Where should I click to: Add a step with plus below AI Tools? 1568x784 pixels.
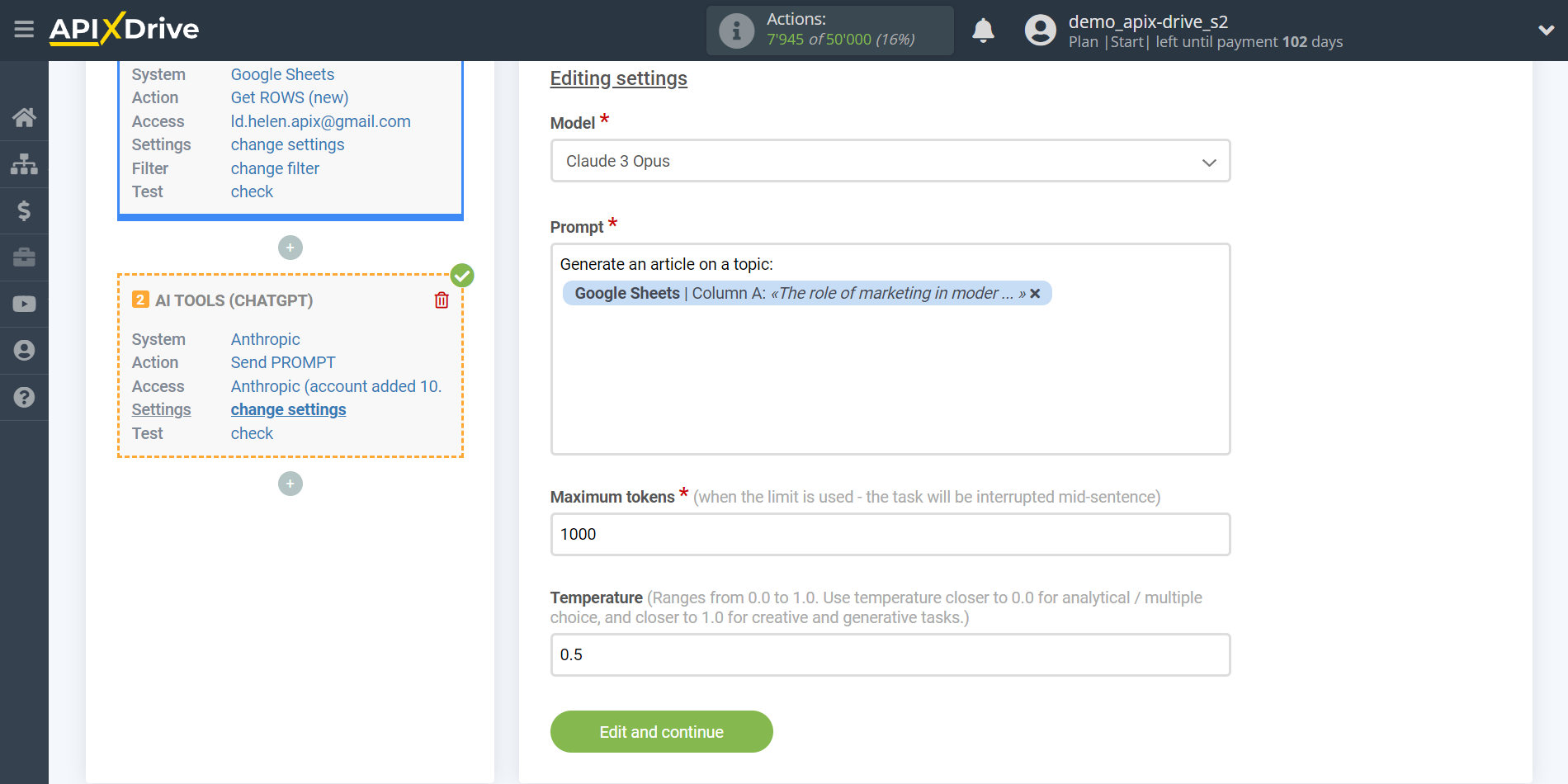tap(290, 484)
